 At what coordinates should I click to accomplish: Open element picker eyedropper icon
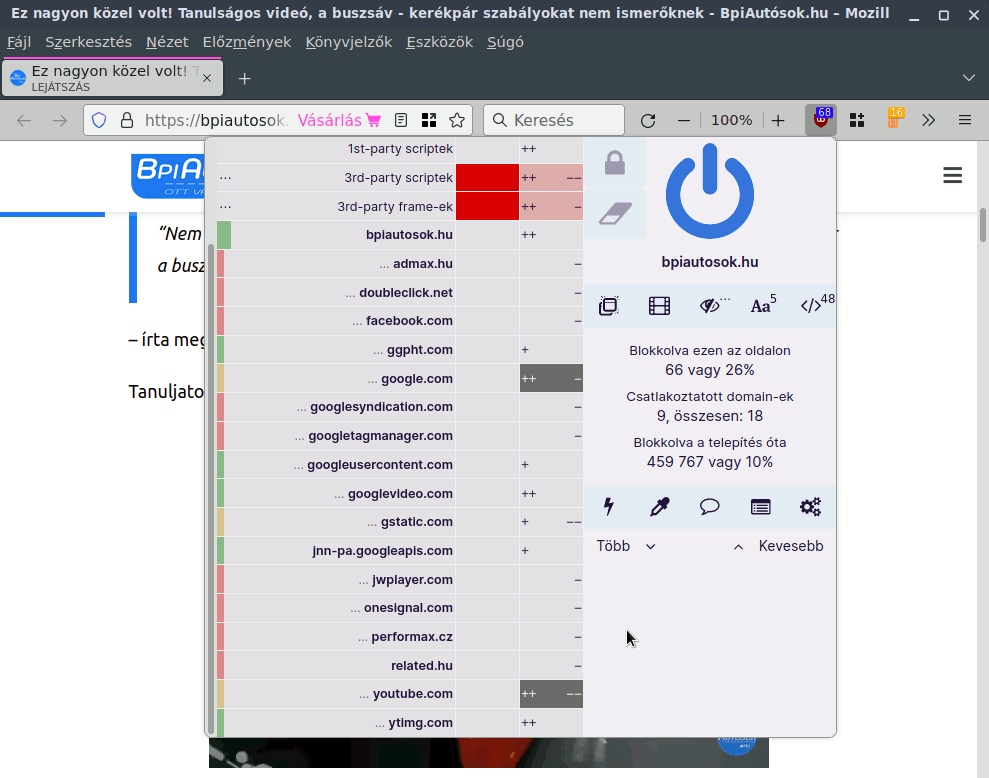point(659,507)
